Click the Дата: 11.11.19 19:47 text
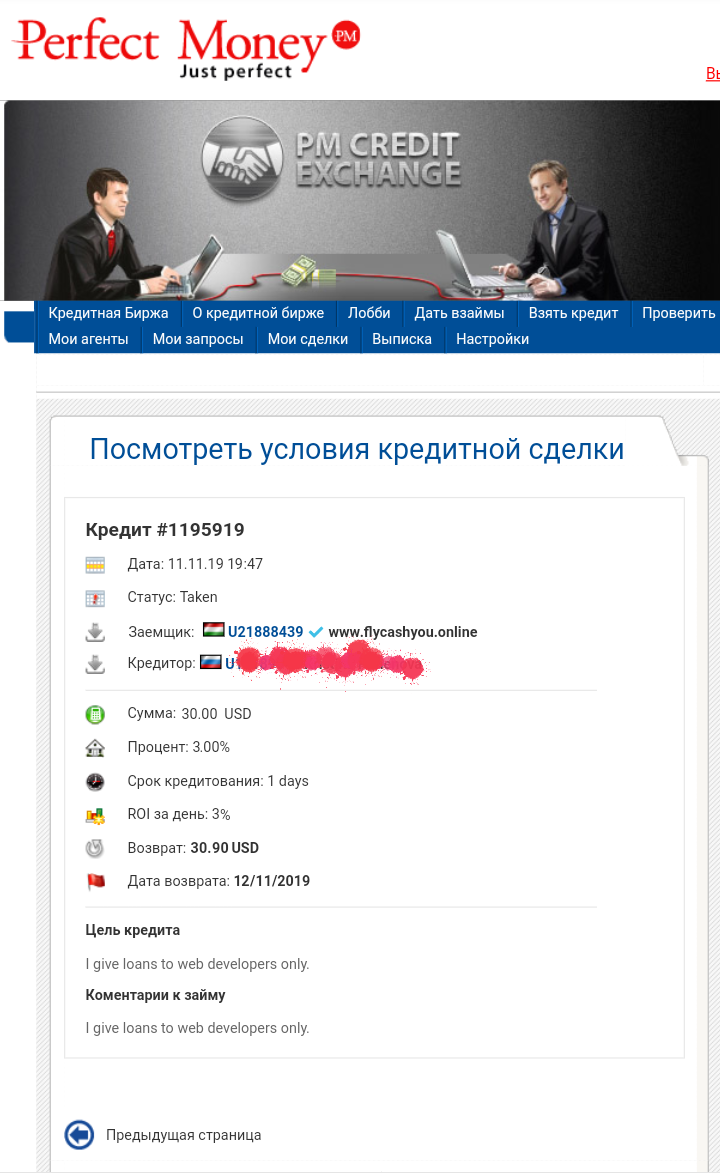Viewport: 720px width, 1174px height. (195, 564)
